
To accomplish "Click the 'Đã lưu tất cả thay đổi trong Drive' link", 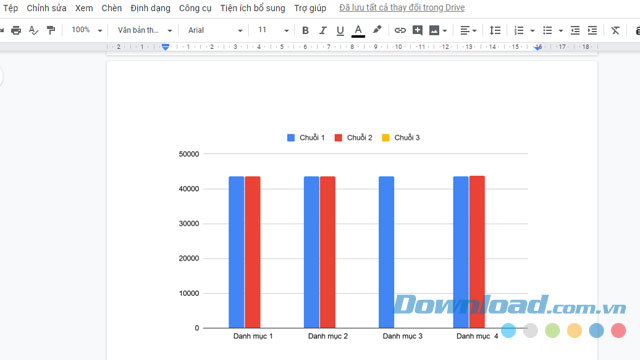I will pos(402,8).
